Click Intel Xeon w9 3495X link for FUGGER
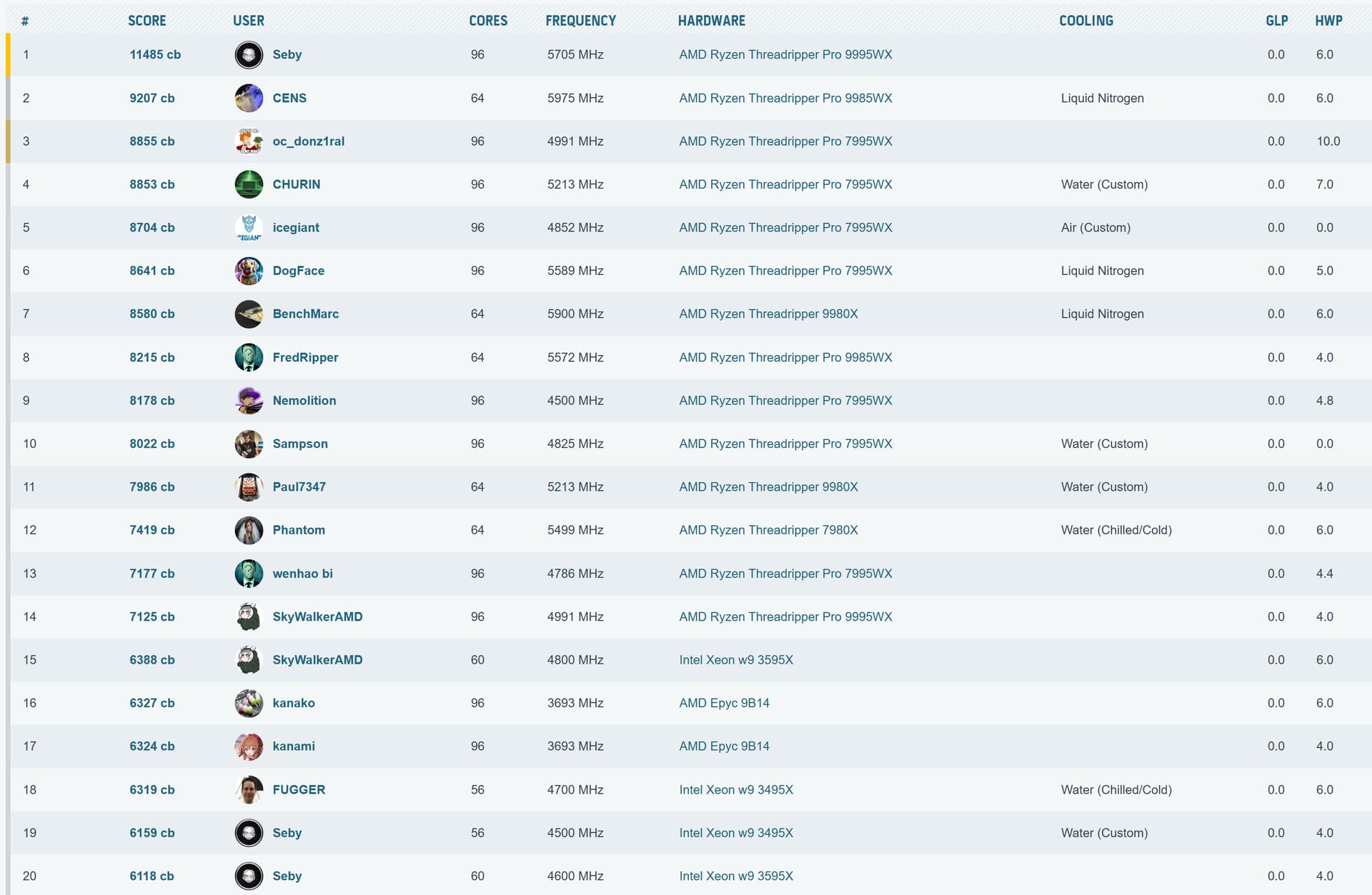 coord(736,789)
